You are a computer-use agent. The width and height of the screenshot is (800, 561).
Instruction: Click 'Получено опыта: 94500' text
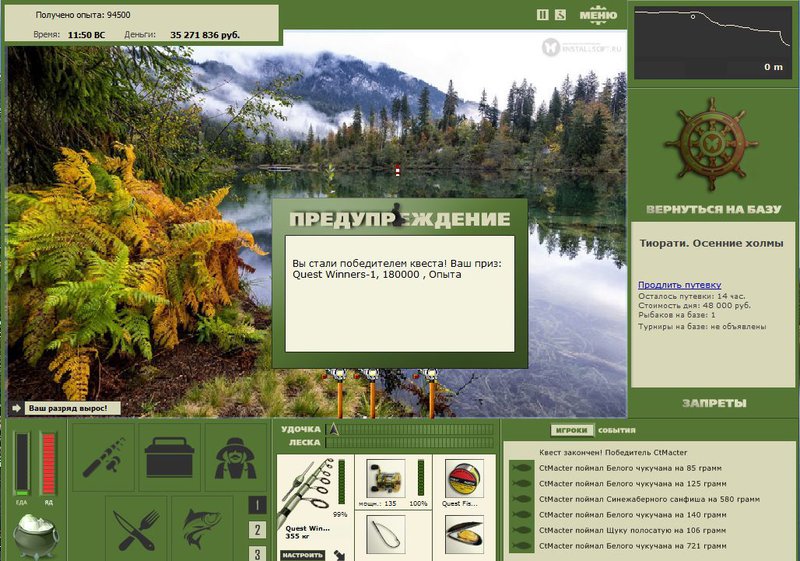coord(83,15)
